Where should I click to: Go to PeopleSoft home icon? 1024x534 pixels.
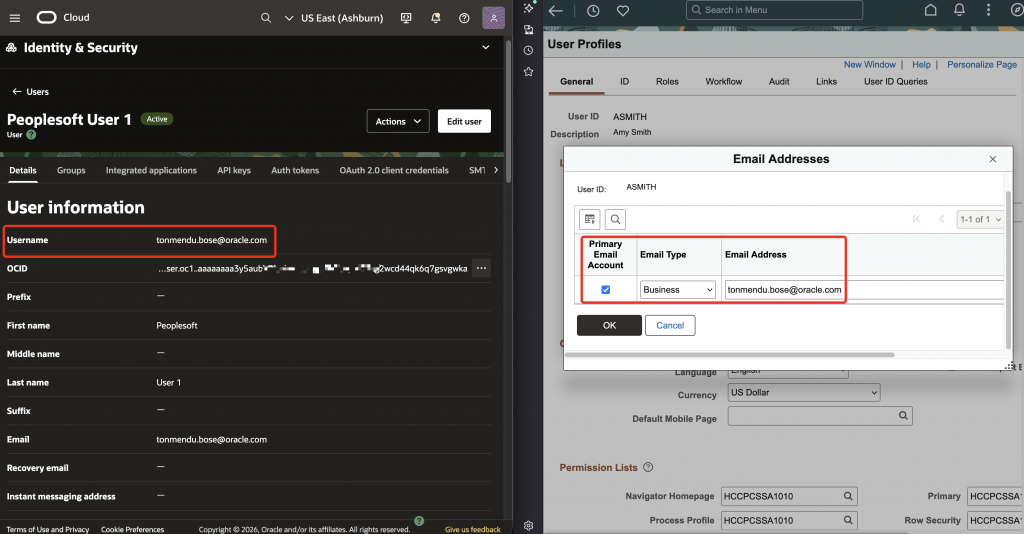tap(931, 10)
